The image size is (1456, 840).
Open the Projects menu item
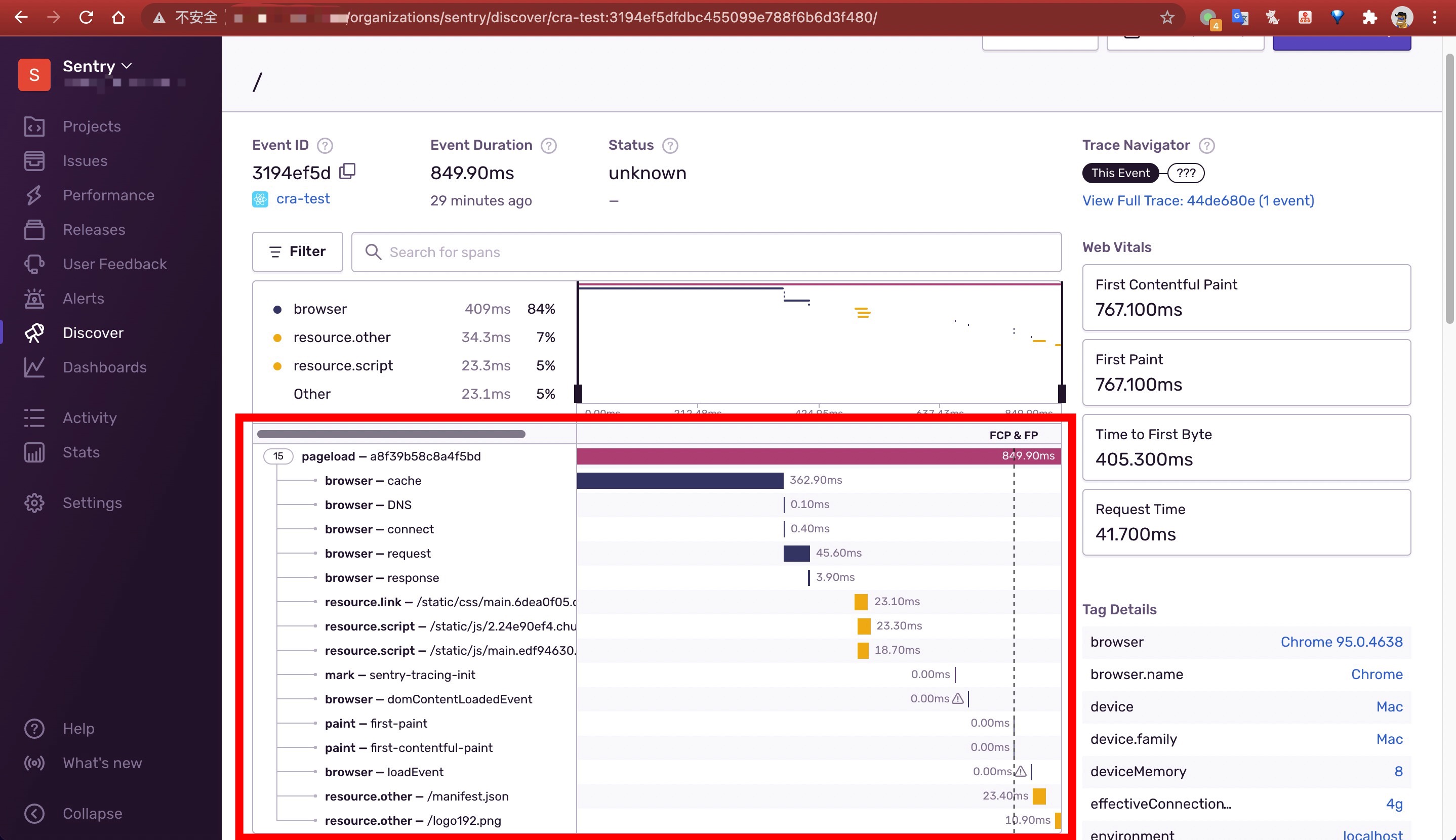pyautogui.click(x=92, y=126)
